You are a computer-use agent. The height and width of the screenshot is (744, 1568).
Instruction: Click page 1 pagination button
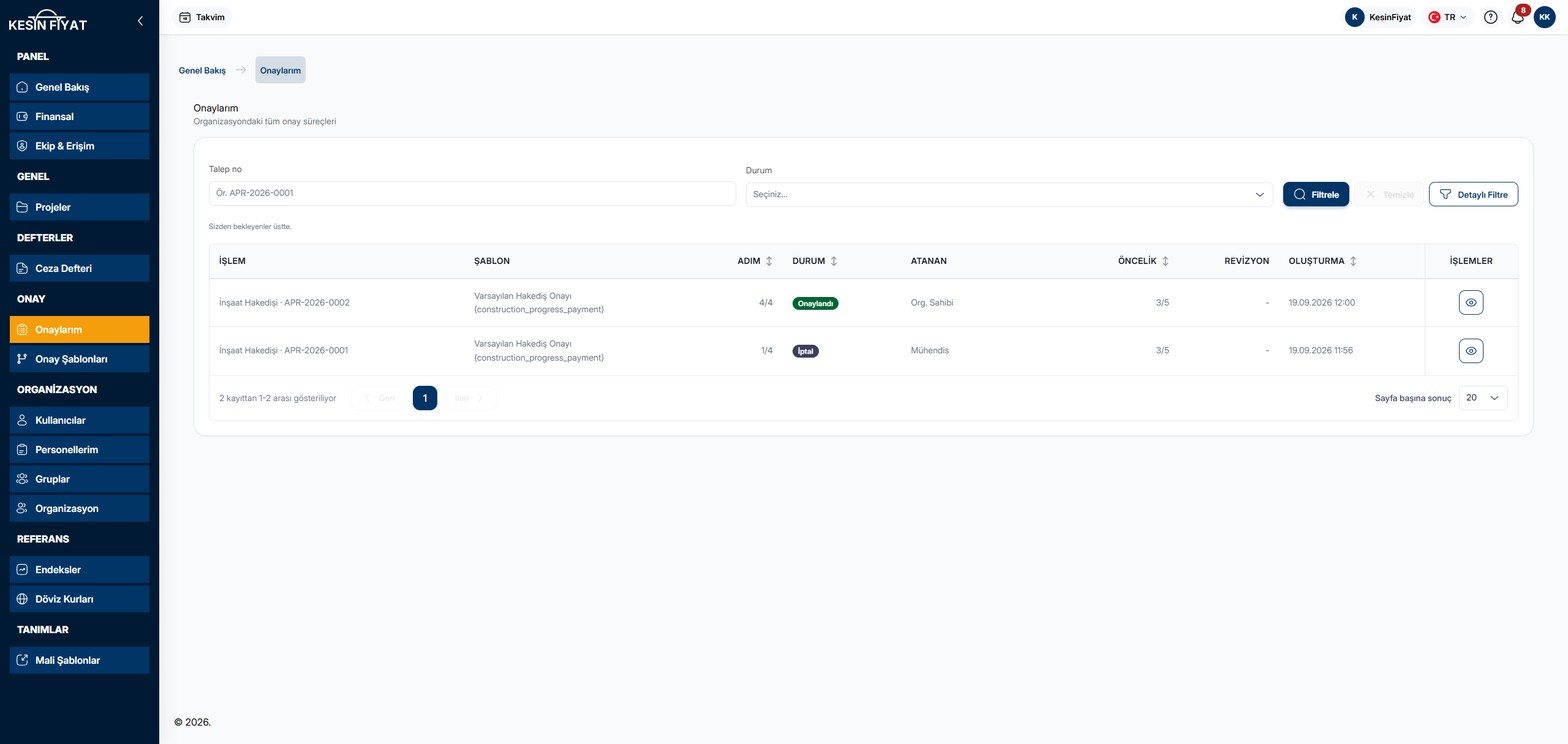click(x=425, y=398)
